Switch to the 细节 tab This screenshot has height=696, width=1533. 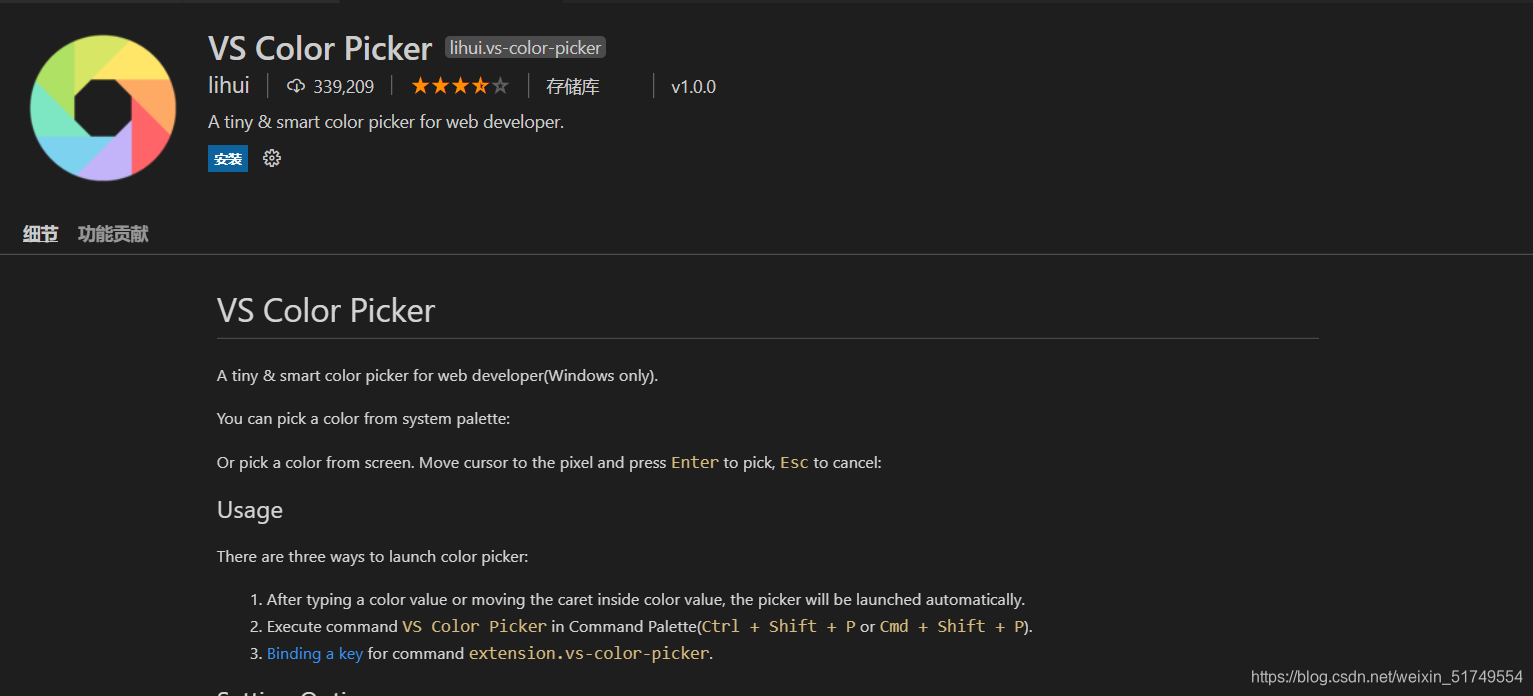40,233
